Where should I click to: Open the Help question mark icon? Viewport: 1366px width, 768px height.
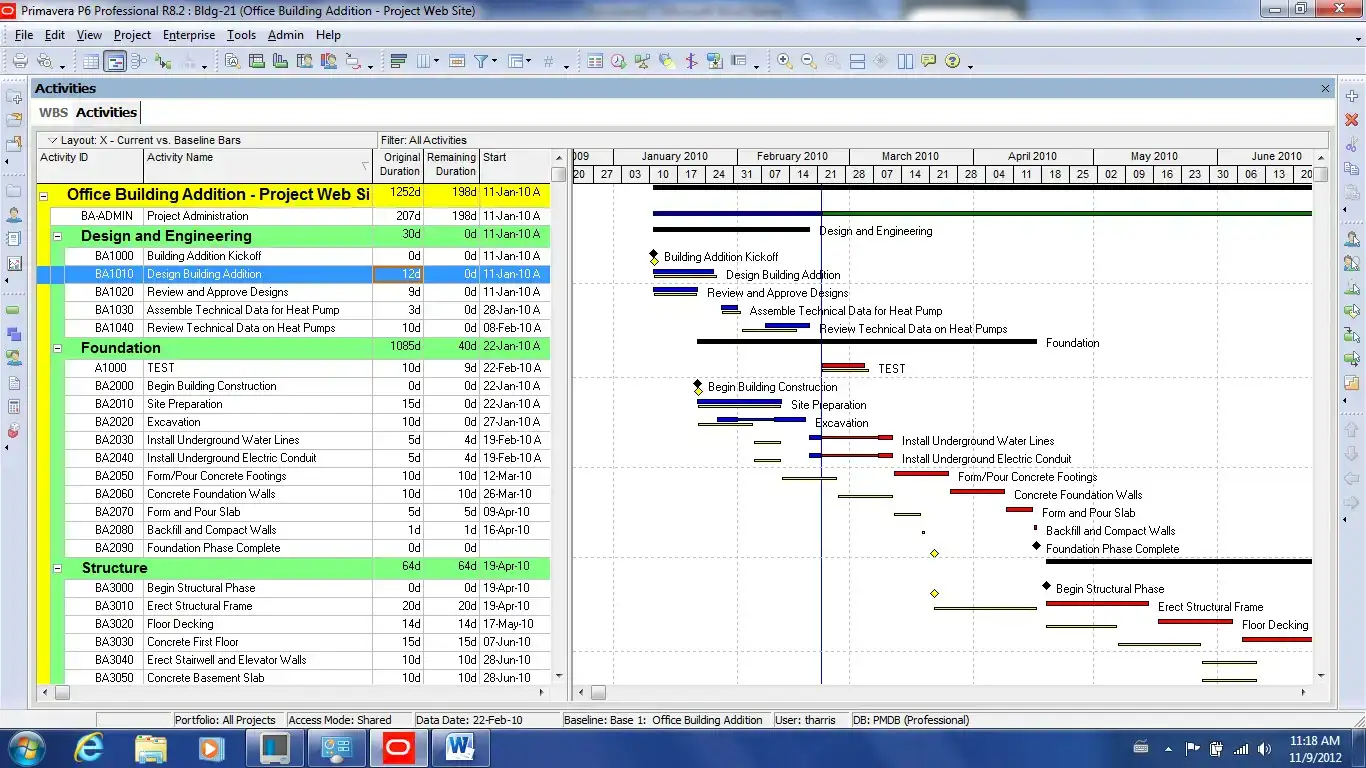tap(952, 60)
